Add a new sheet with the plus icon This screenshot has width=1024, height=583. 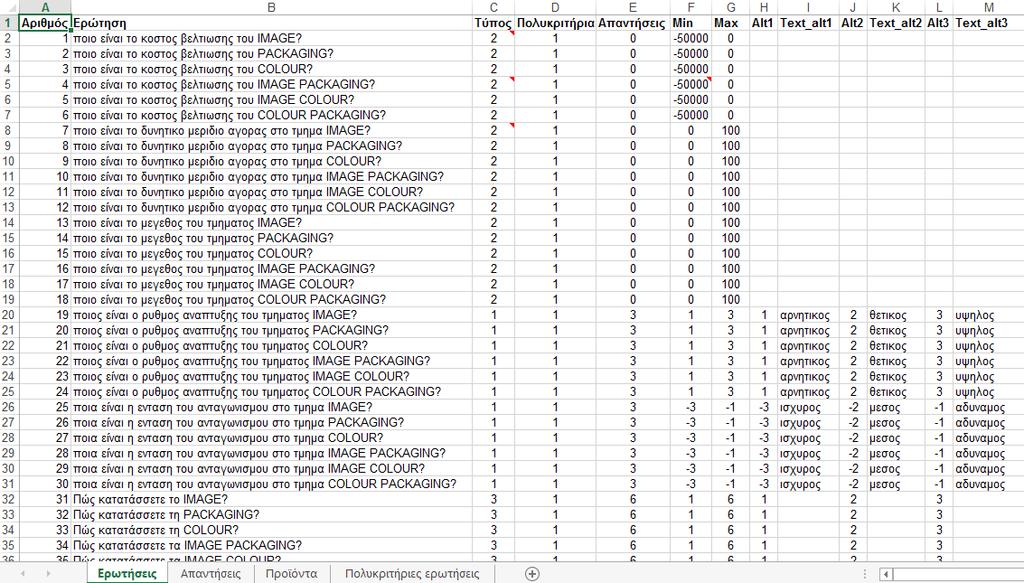tap(532, 574)
